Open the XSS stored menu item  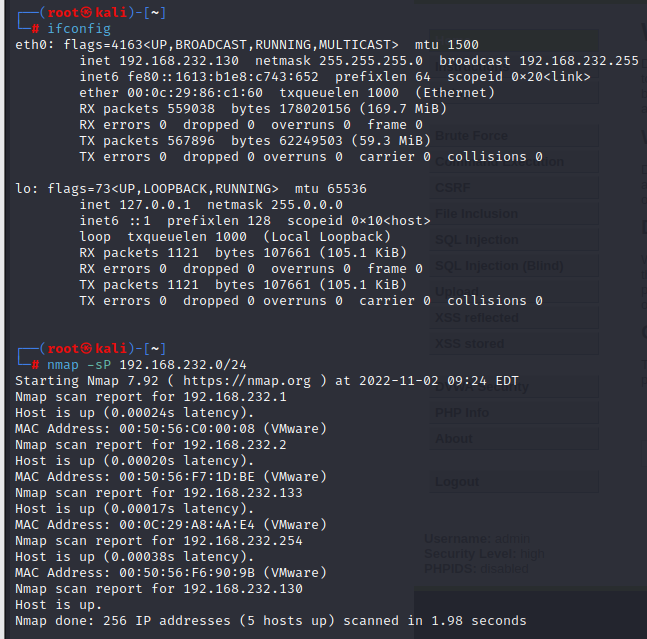tap(470, 344)
